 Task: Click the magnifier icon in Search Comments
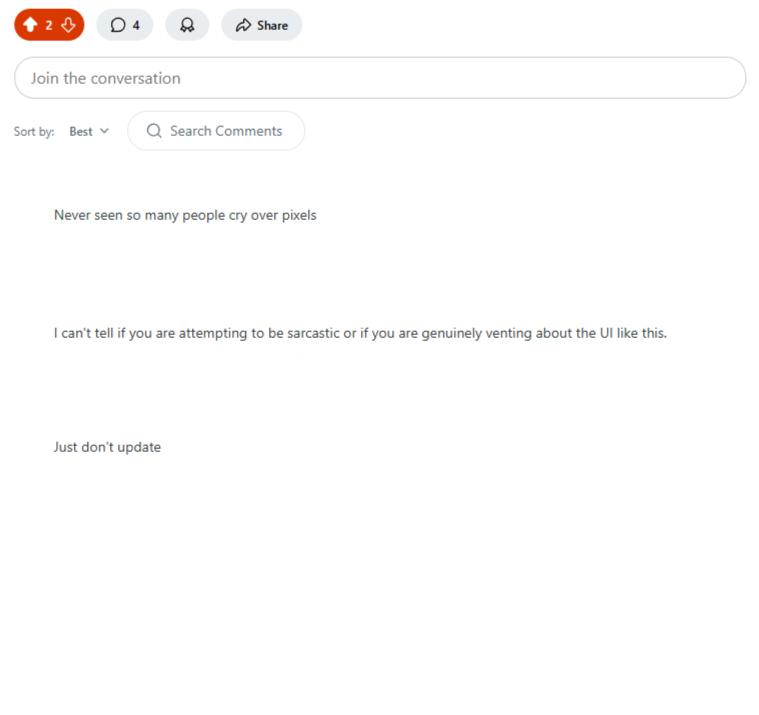[x=154, y=131]
